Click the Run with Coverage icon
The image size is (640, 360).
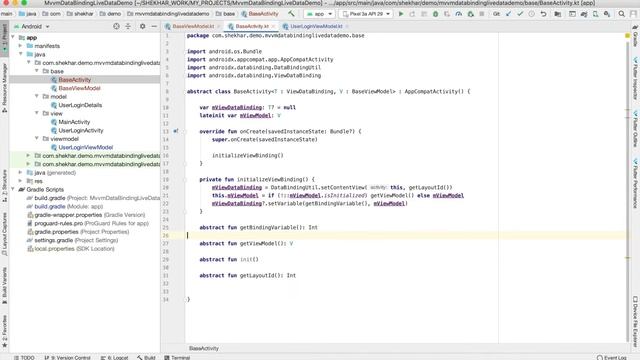click(x=447, y=14)
